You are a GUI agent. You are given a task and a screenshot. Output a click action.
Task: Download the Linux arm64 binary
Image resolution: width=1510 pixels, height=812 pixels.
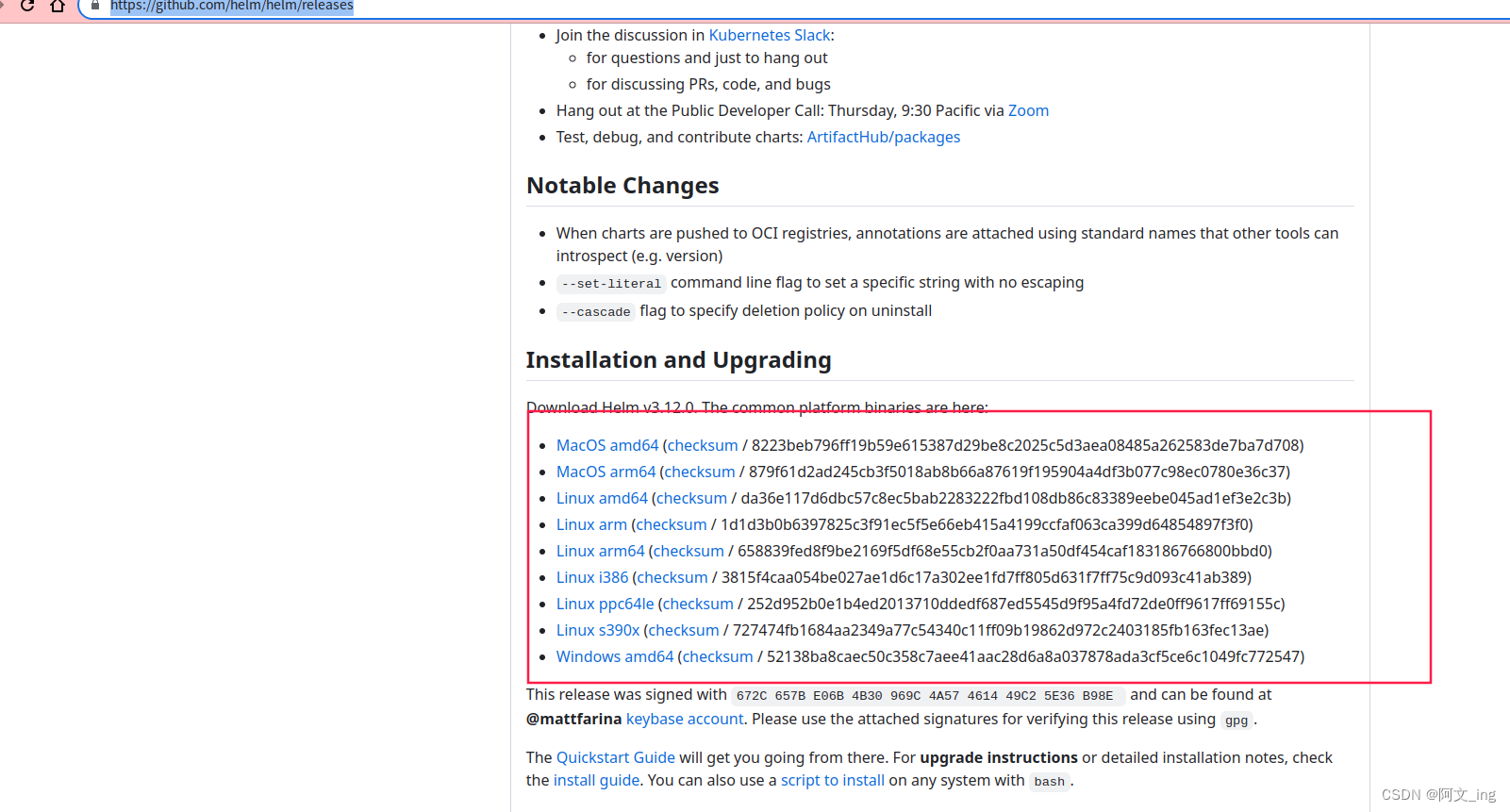[600, 550]
